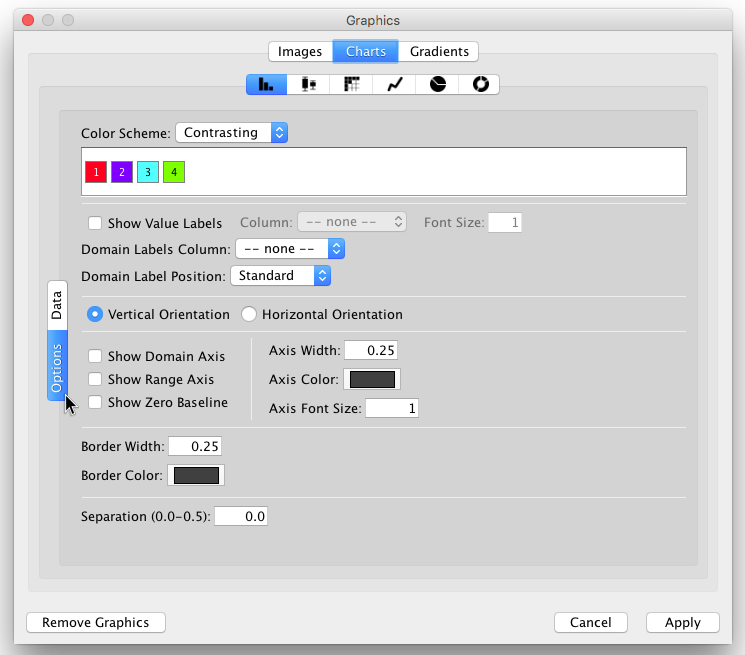Click the Separation value input field
The width and height of the screenshot is (745, 655).
click(x=241, y=517)
